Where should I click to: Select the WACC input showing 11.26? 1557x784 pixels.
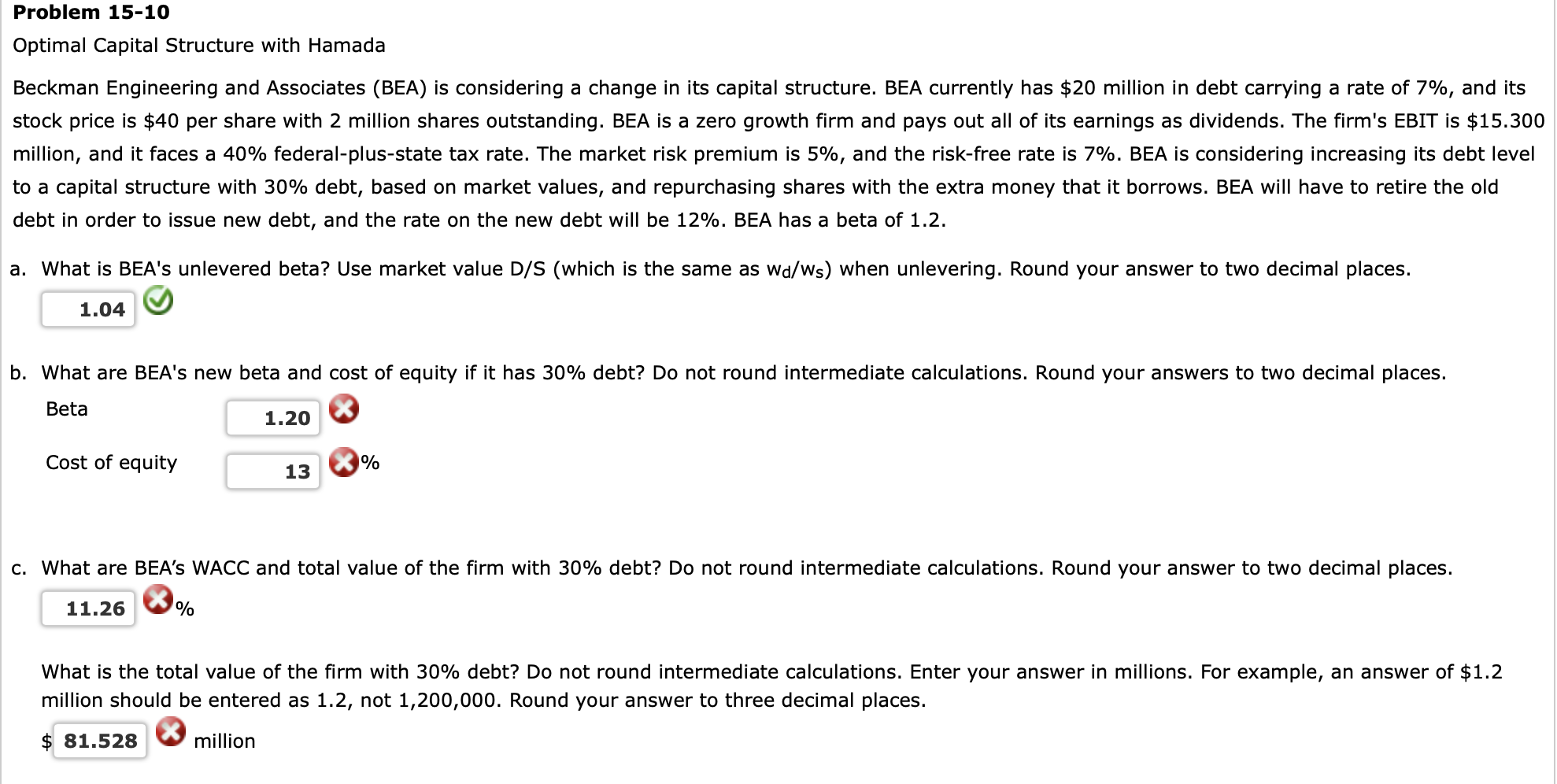point(88,608)
